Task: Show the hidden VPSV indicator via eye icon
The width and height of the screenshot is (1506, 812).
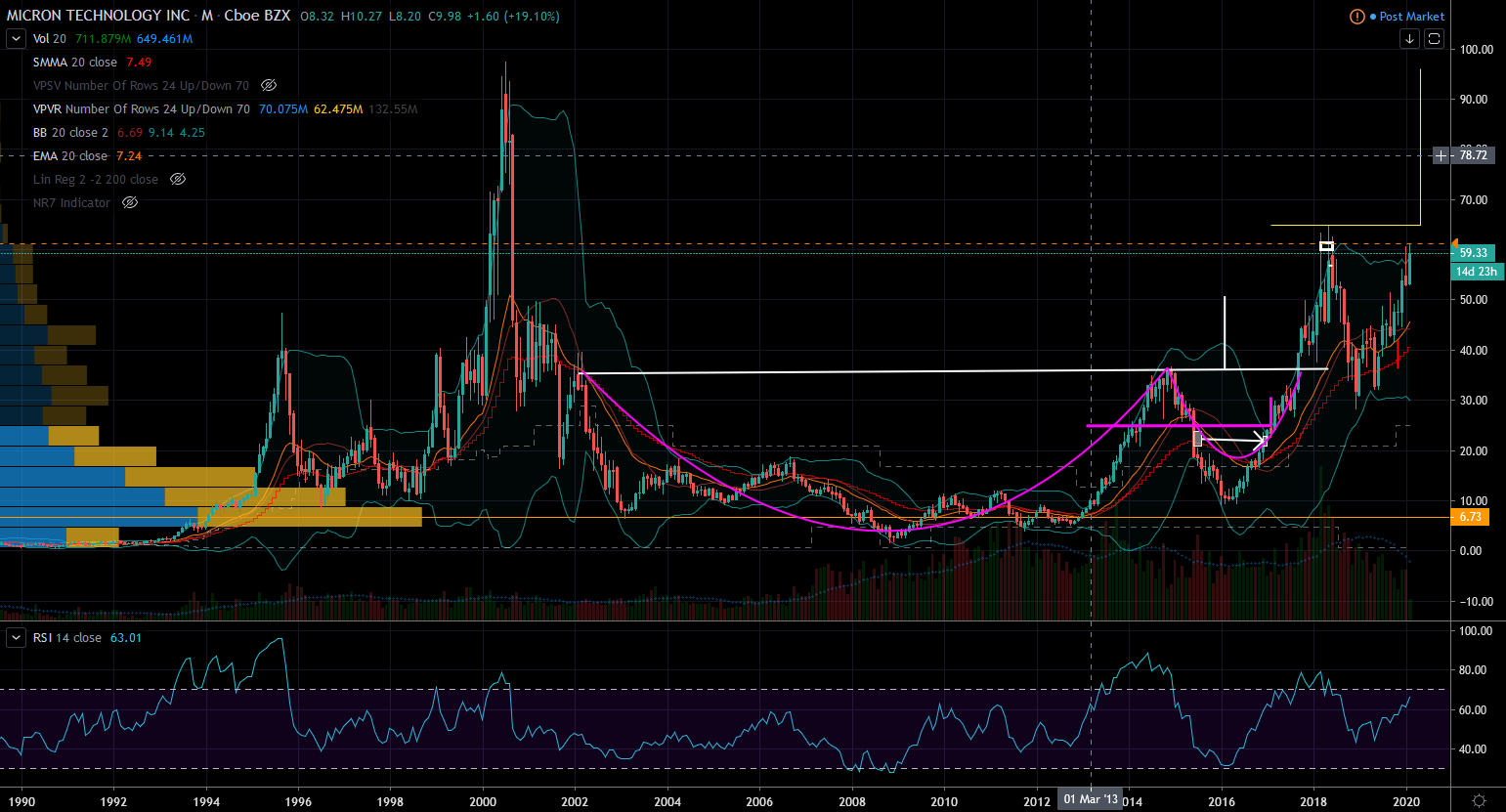Action: pos(269,86)
